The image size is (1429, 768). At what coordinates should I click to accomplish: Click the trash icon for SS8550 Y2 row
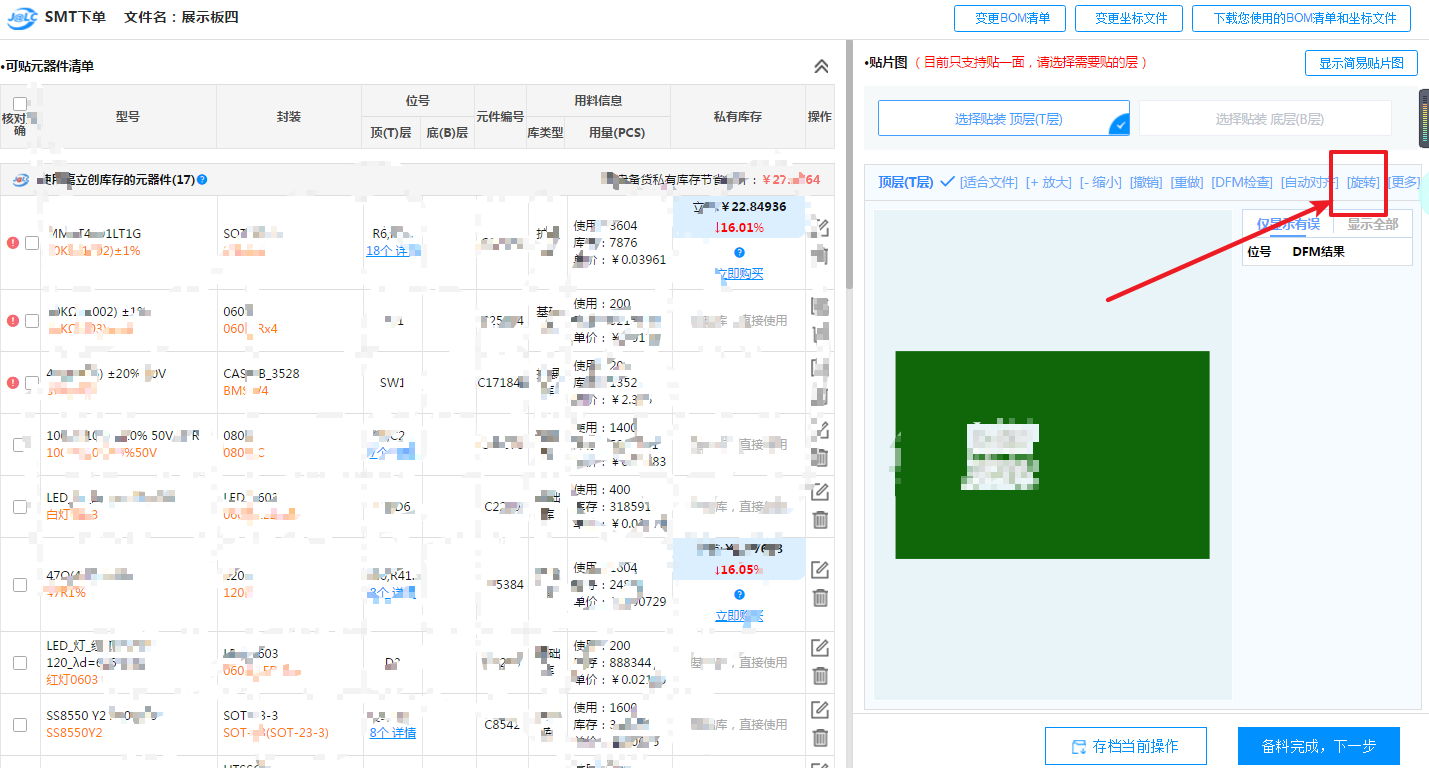click(x=820, y=738)
